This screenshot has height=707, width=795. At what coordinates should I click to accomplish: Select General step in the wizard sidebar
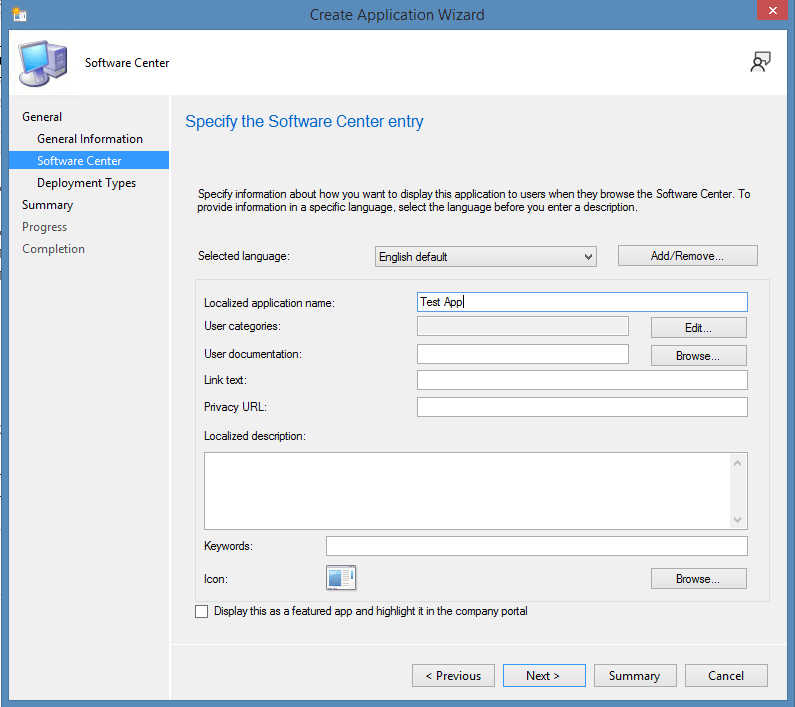(x=42, y=117)
